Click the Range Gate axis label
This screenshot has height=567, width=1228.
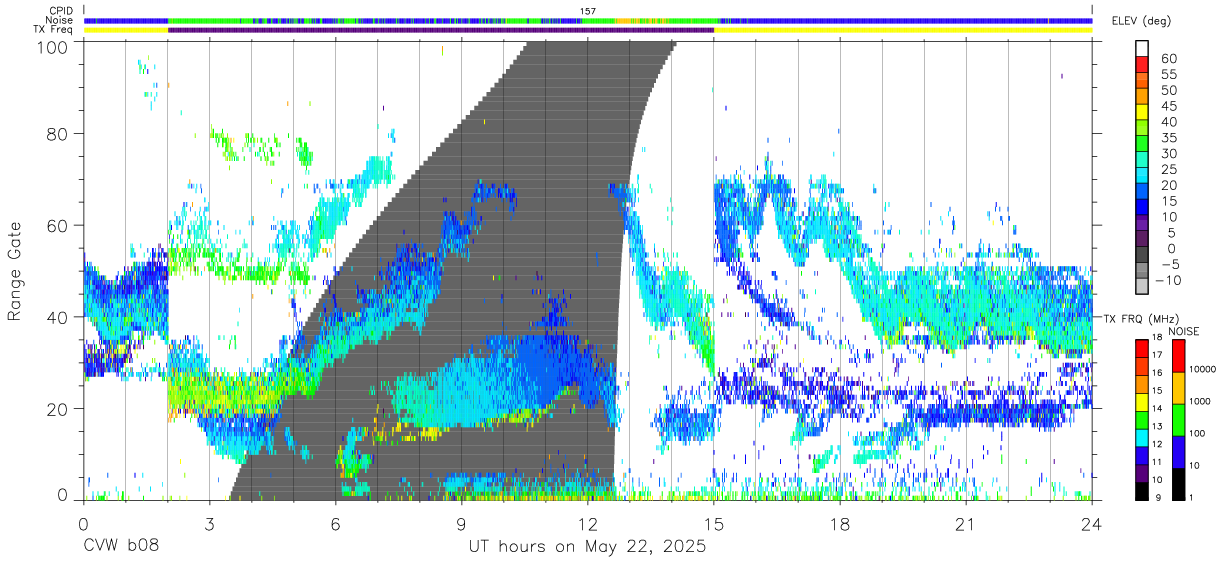pos(15,271)
